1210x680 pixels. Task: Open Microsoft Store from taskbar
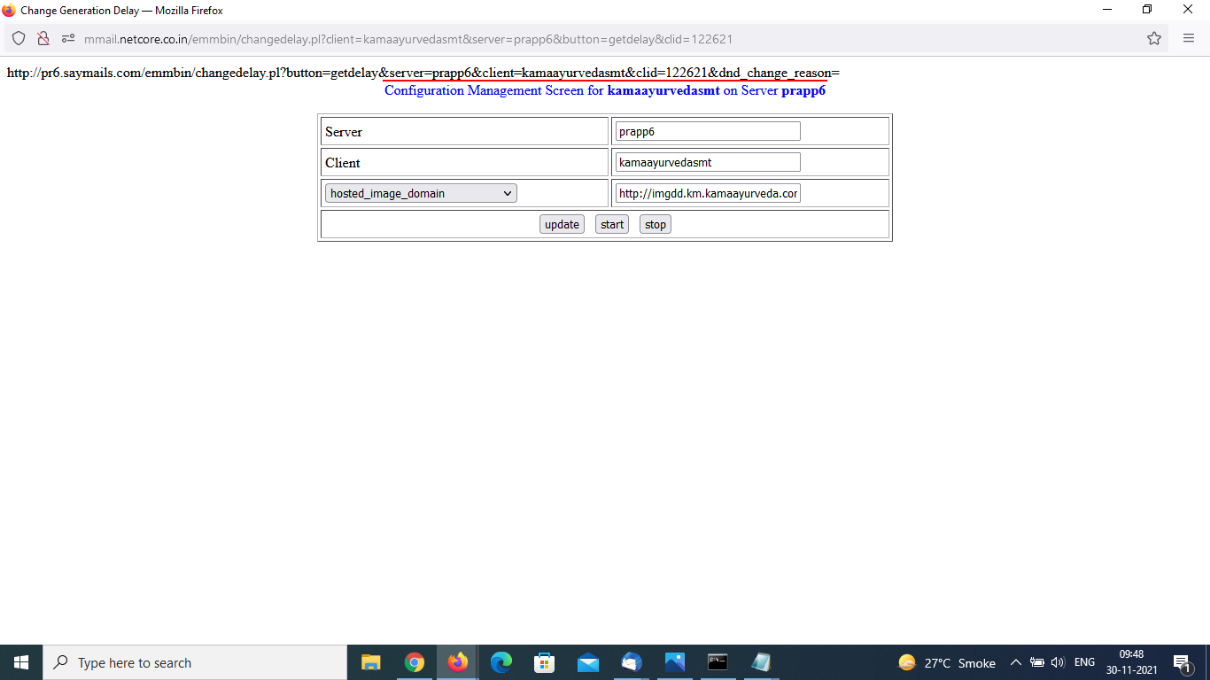click(544, 662)
